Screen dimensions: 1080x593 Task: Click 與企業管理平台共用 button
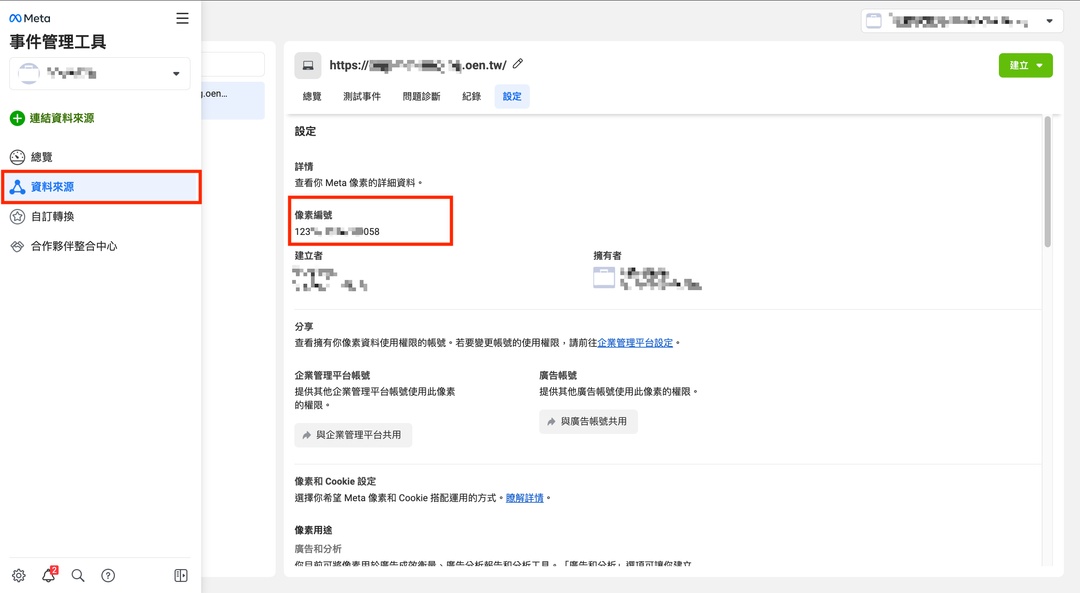353,435
